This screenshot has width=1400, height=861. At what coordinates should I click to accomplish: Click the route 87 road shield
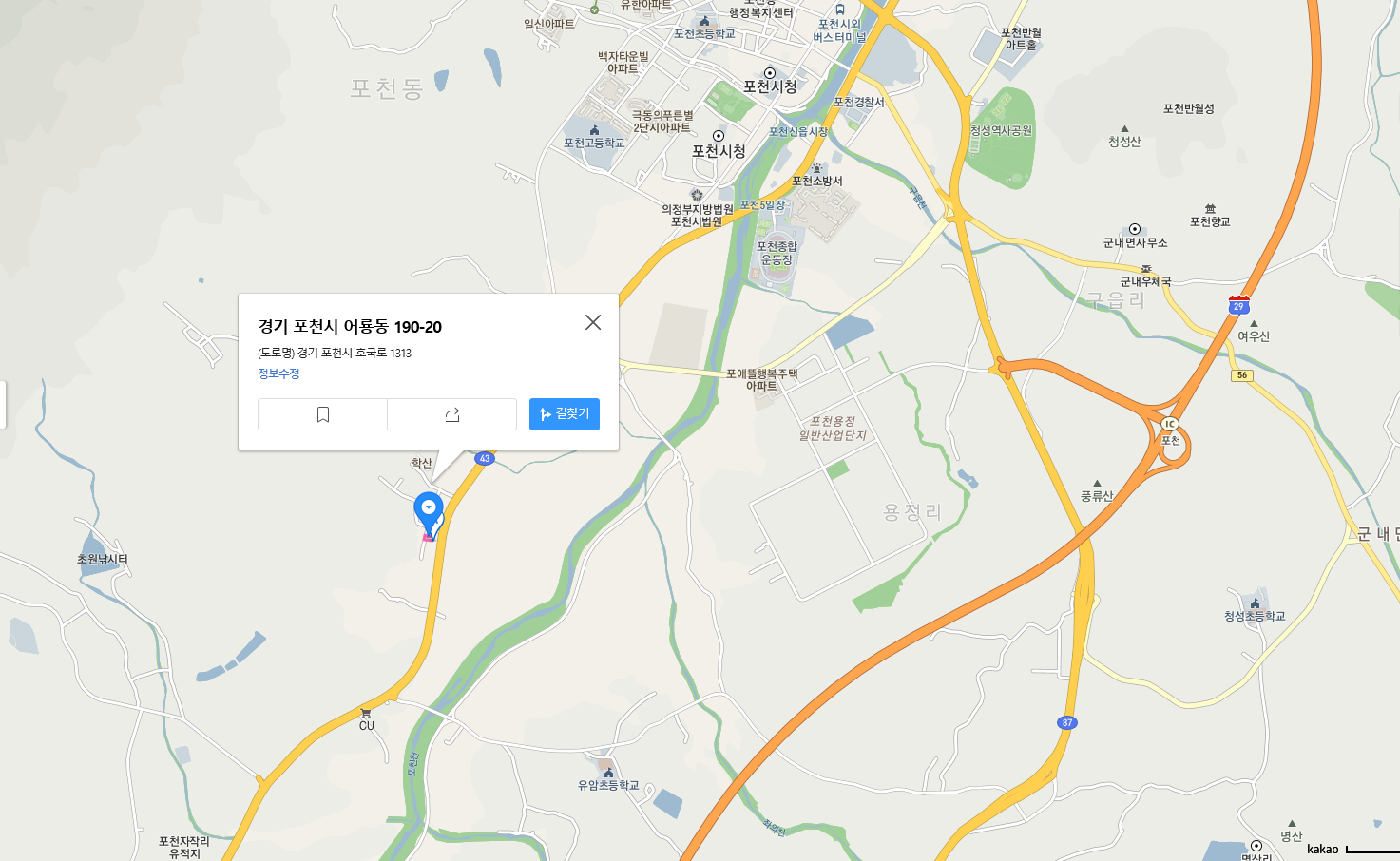[x=1067, y=723]
